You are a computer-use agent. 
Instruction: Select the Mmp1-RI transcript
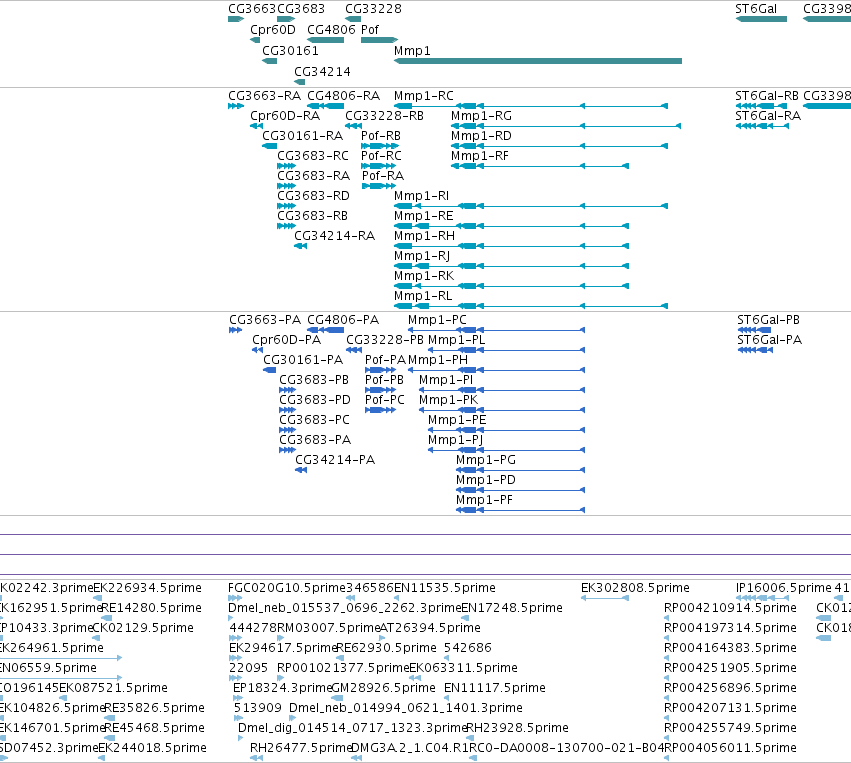(530, 206)
